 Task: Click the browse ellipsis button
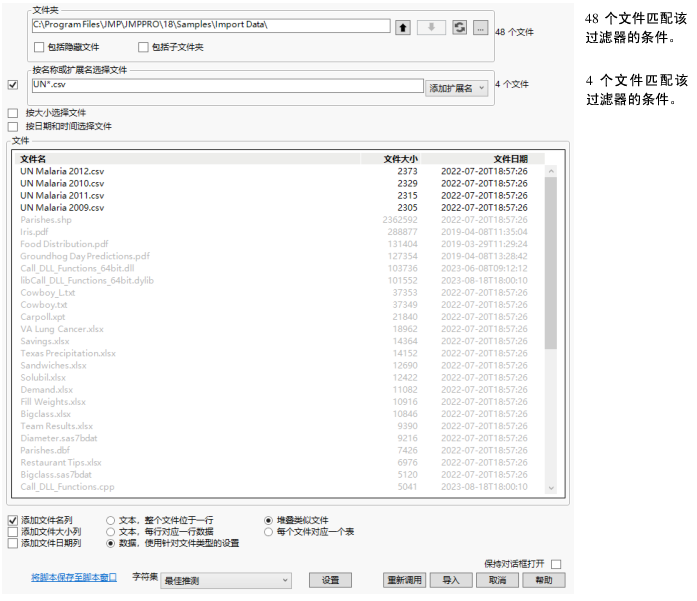point(481,28)
